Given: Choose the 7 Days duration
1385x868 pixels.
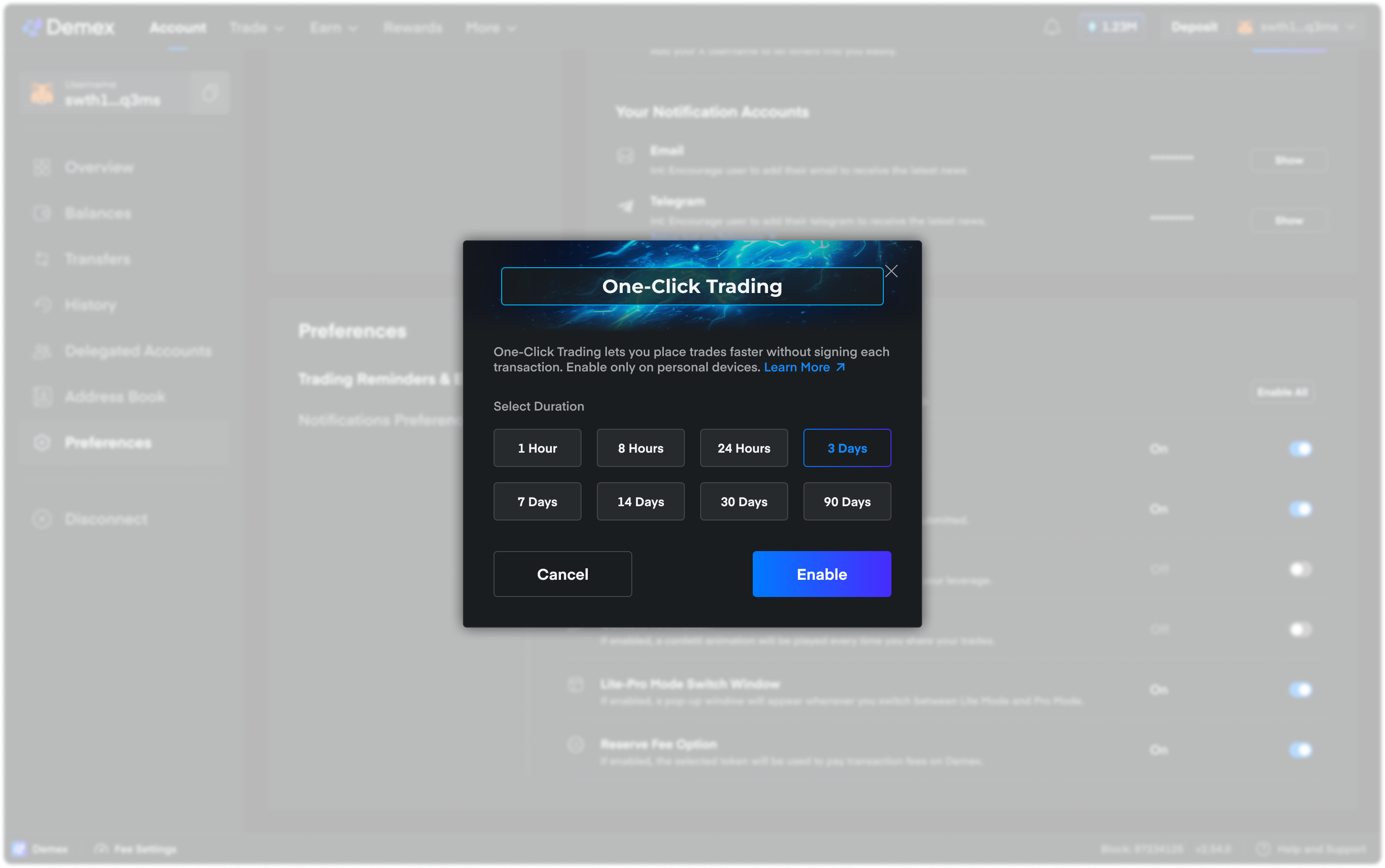Looking at the screenshot, I should (x=537, y=501).
